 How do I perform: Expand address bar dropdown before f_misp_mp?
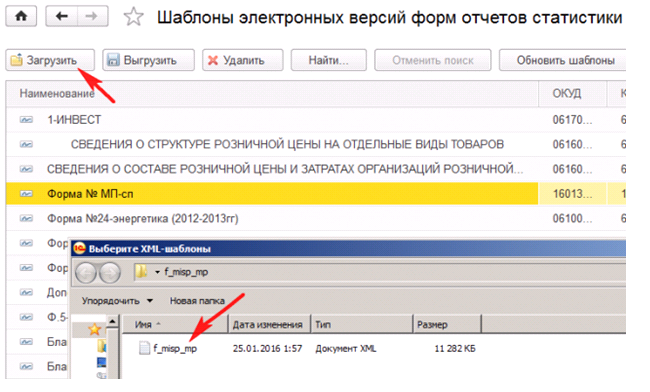pos(157,272)
